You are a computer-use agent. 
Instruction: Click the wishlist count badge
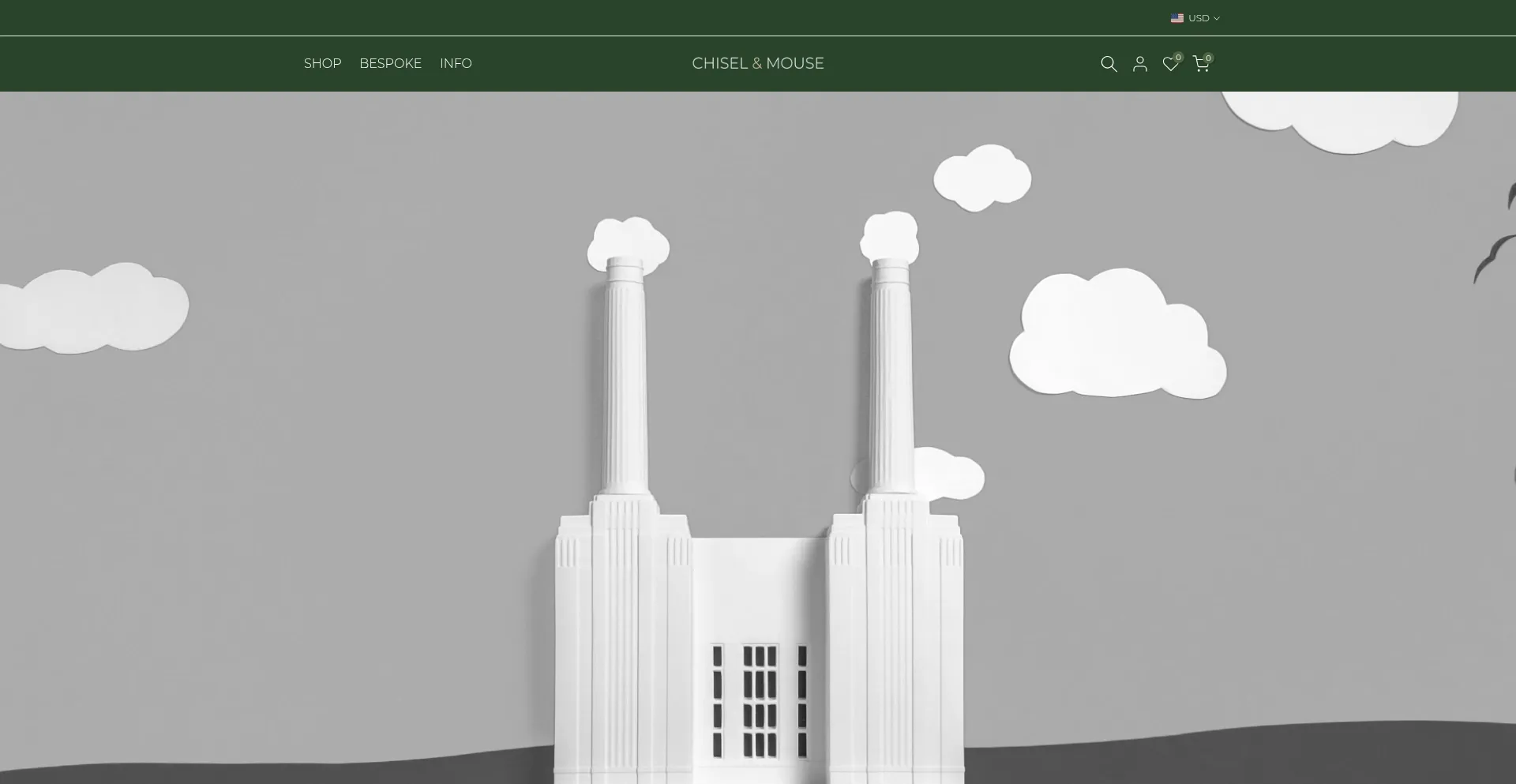pos(1178,57)
